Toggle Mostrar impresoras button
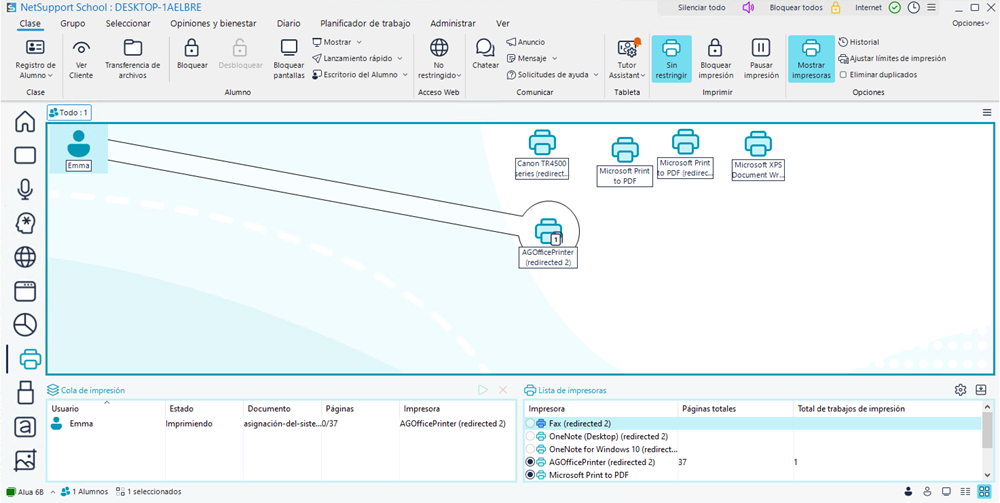 (x=811, y=59)
